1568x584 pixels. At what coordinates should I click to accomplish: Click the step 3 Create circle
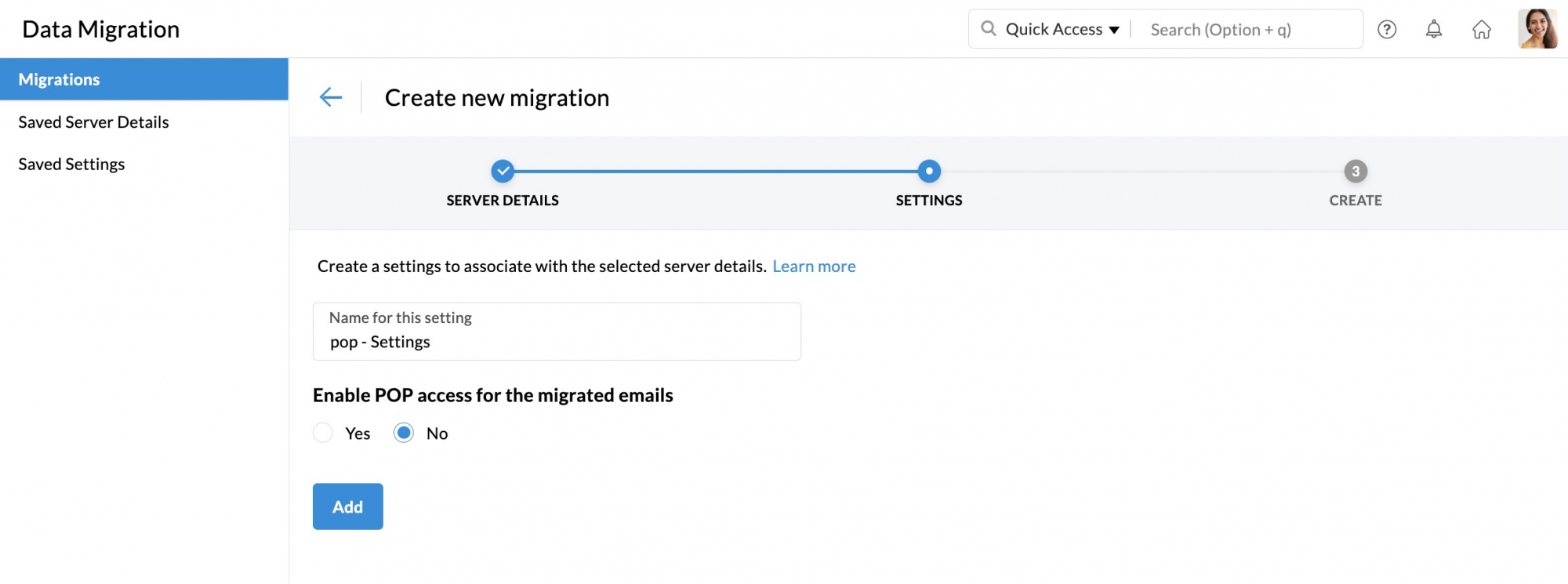tap(1356, 171)
